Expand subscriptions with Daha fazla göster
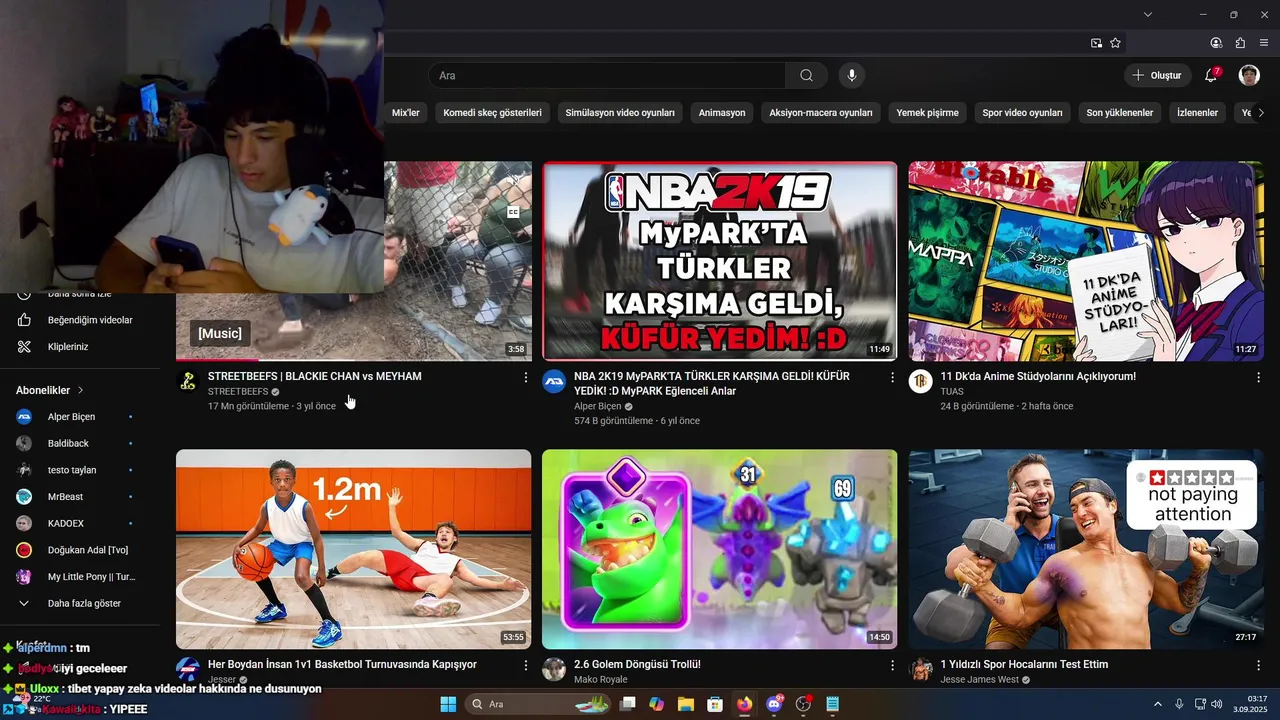The width and height of the screenshot is (1280, 720). point(80,604)
